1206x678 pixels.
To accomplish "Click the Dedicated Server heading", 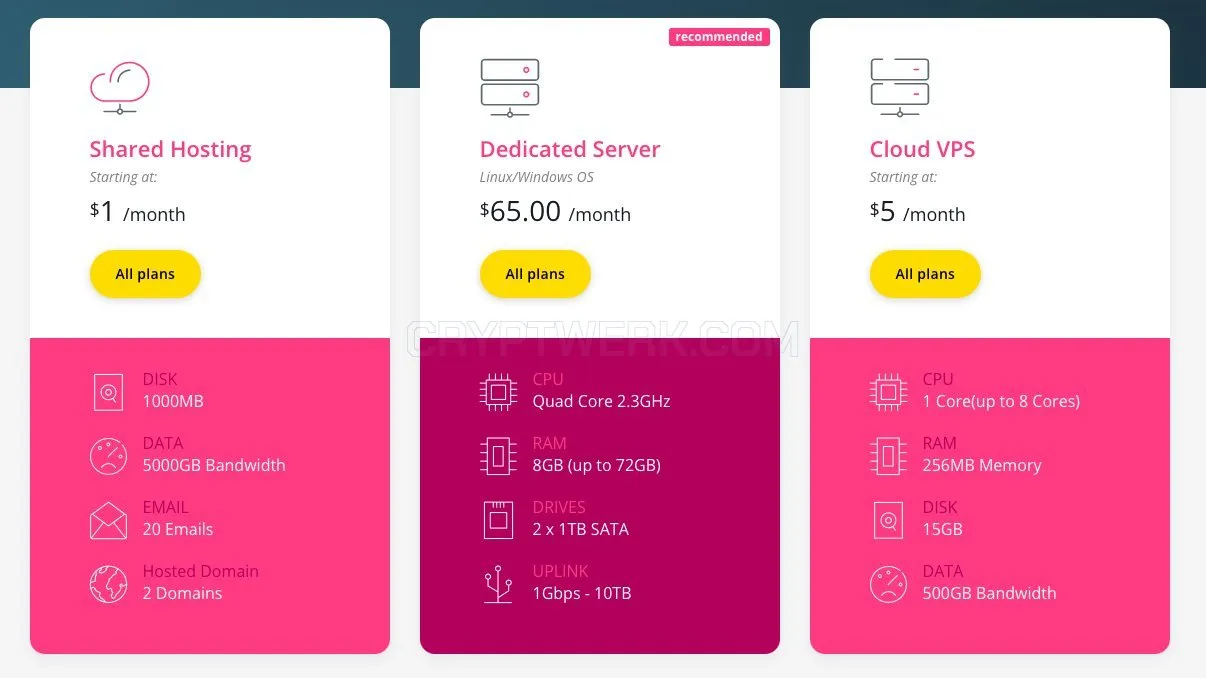I will click(570, 150).
